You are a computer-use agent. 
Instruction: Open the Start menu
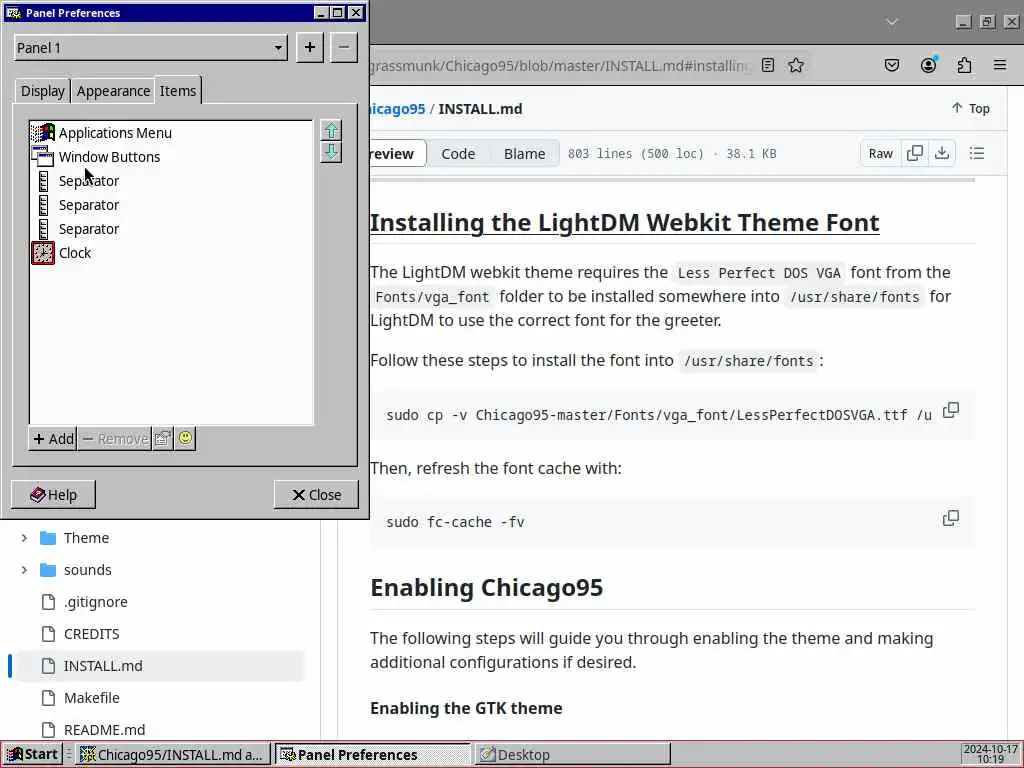click(33, 754)
